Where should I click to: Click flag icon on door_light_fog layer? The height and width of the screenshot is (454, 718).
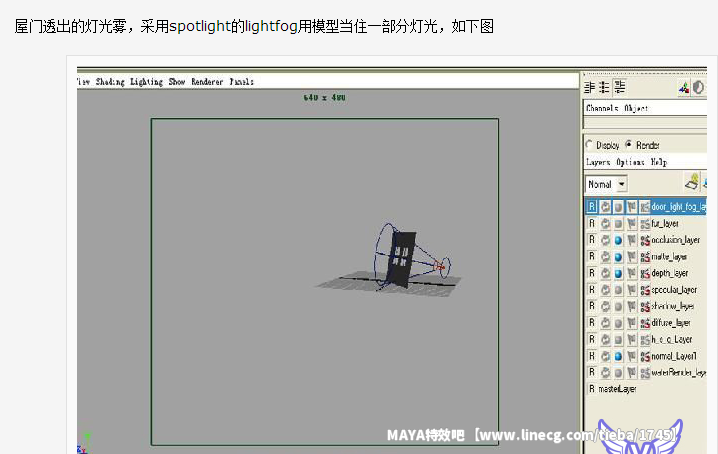click(x=631, y=207)
